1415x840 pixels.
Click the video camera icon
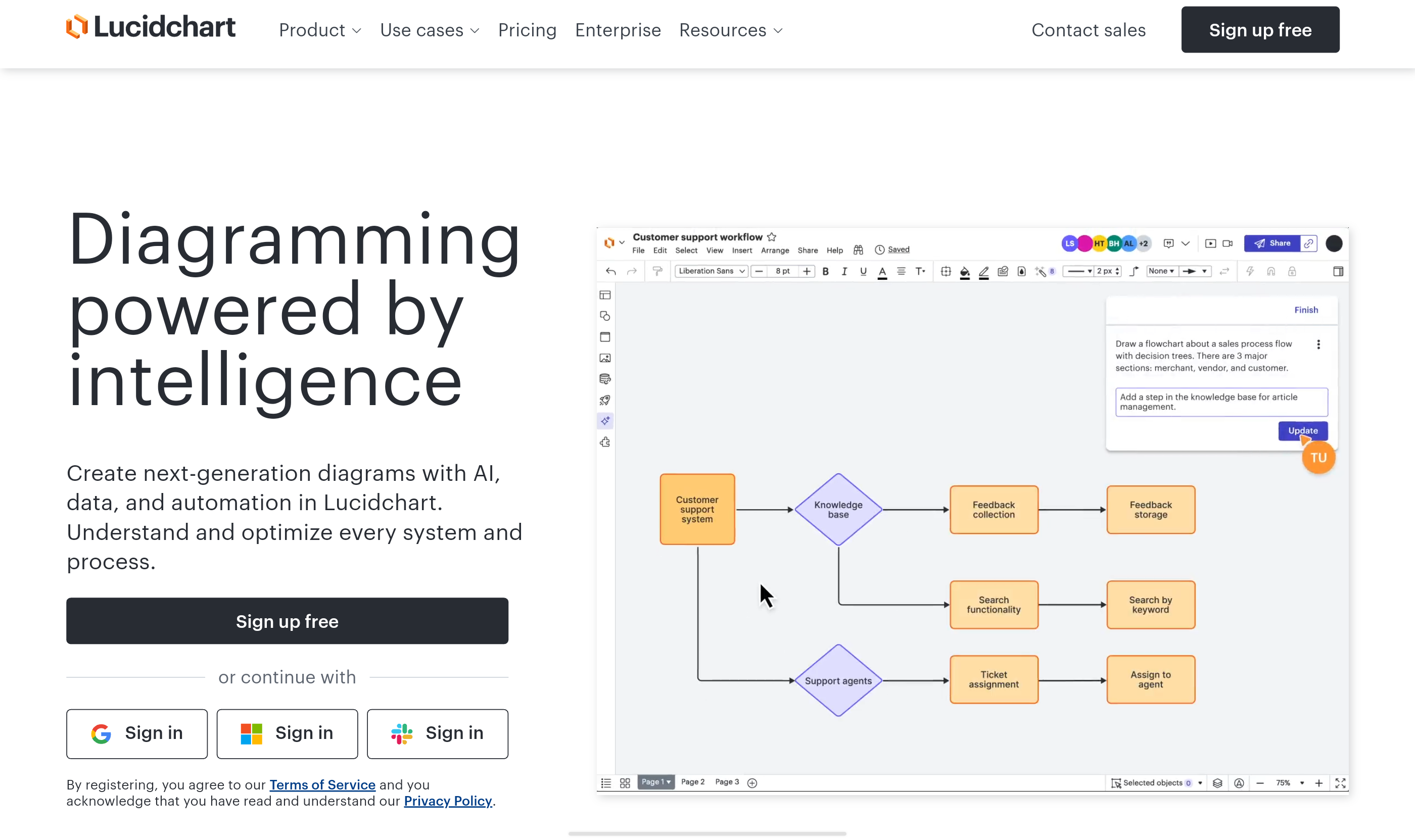pos(1228,243)
